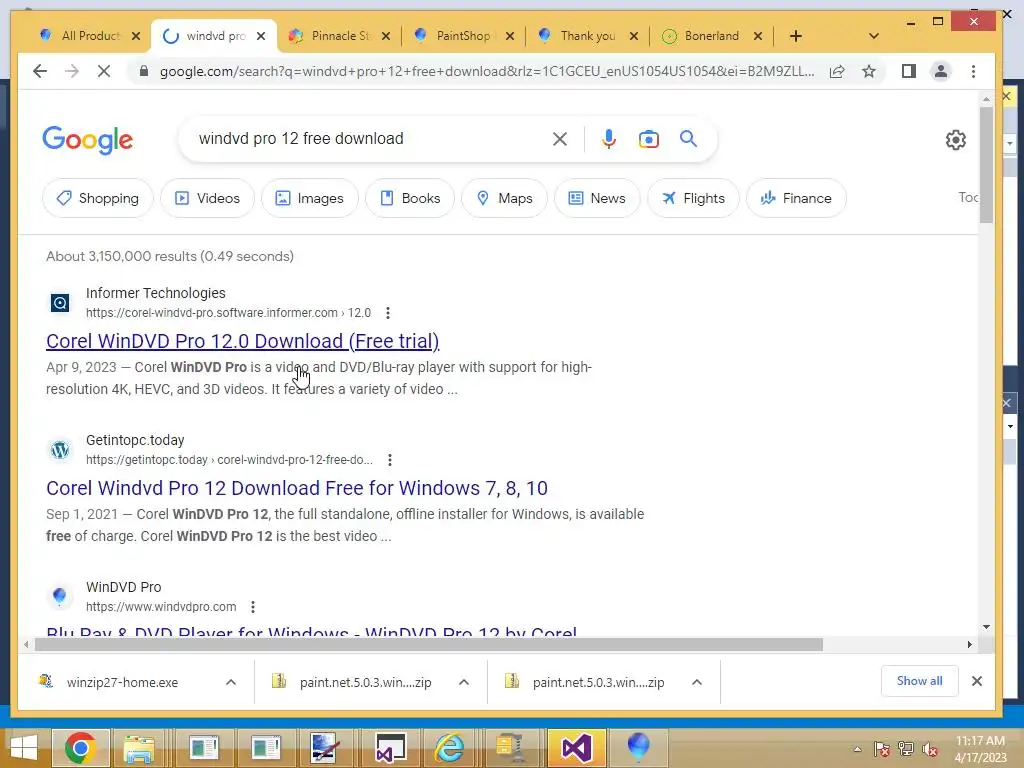Close the Pinnacle Studio tab
This screenshot has height=768, width=1024.
[386, 36]
